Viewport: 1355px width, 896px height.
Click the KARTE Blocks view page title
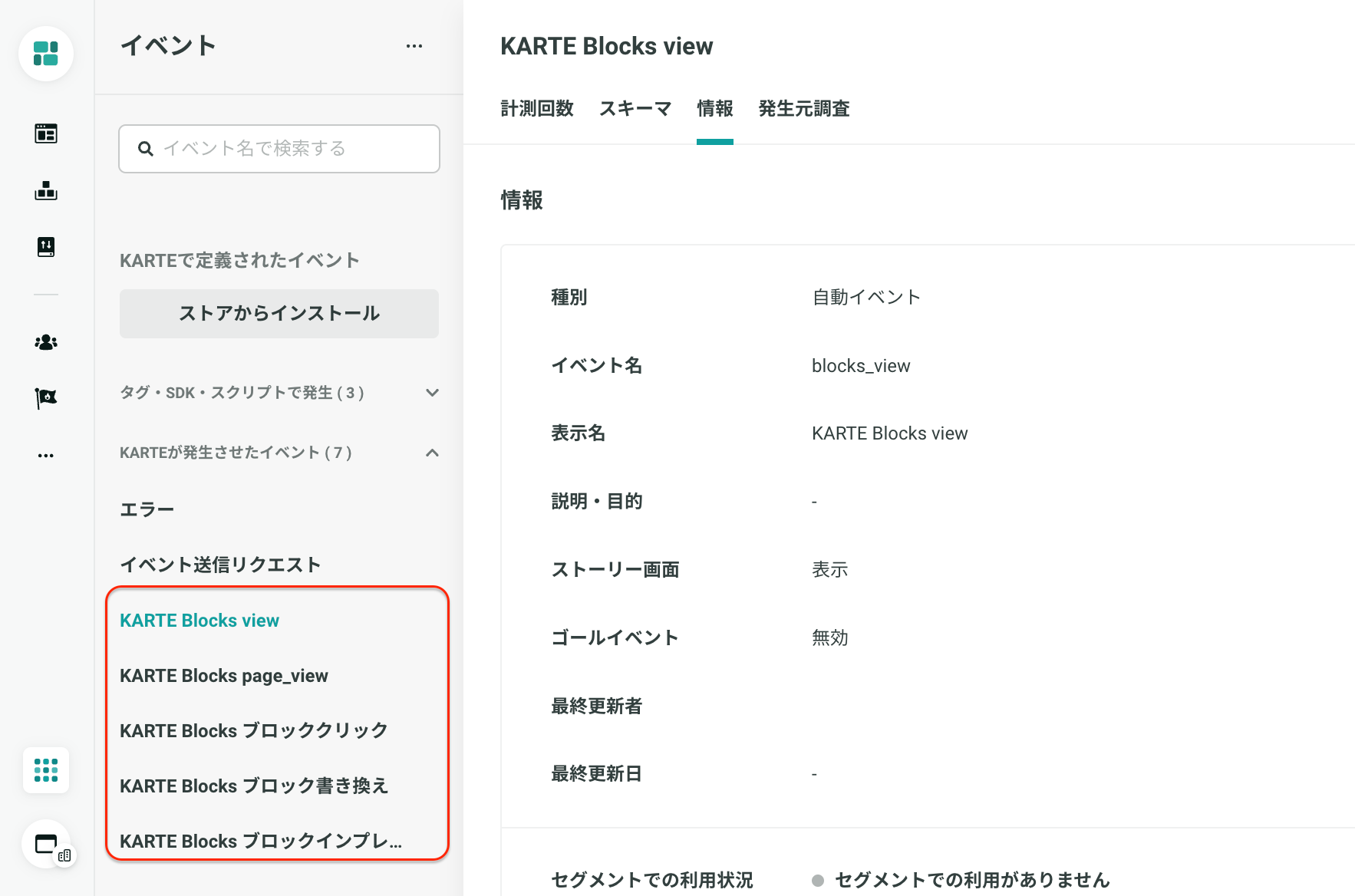607,46
